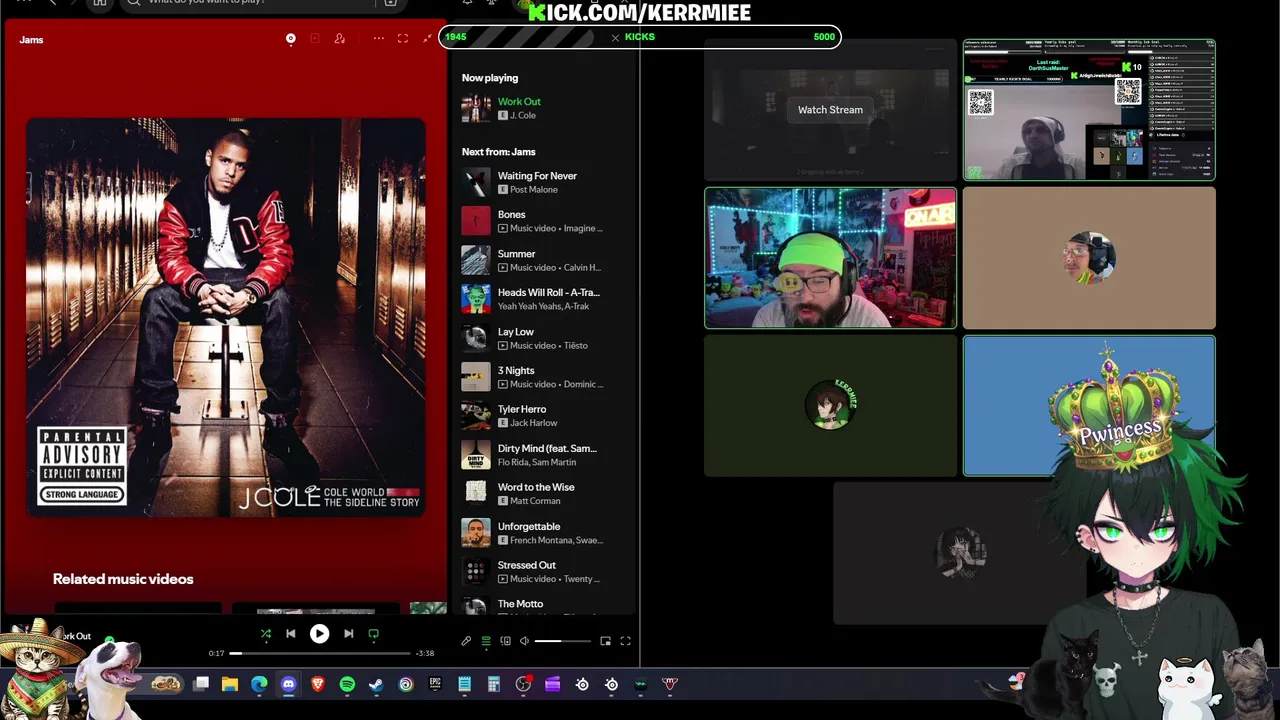Skip to the next track
This screenshot has height=720, width=1280.
pyautogui.click(x=348, y=634)
